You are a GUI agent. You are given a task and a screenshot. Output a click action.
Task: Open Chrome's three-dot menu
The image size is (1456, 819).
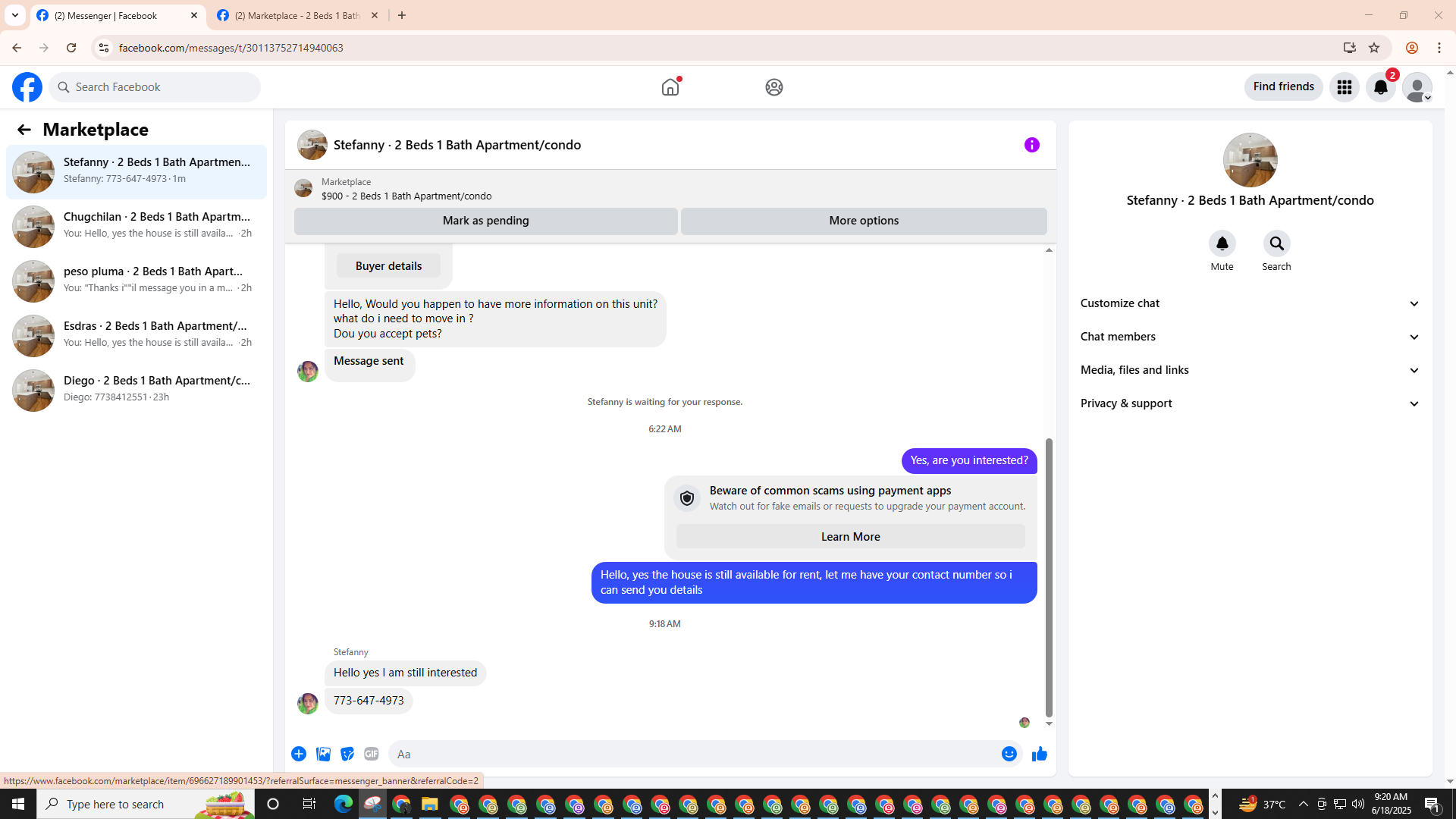[1439, 48]
